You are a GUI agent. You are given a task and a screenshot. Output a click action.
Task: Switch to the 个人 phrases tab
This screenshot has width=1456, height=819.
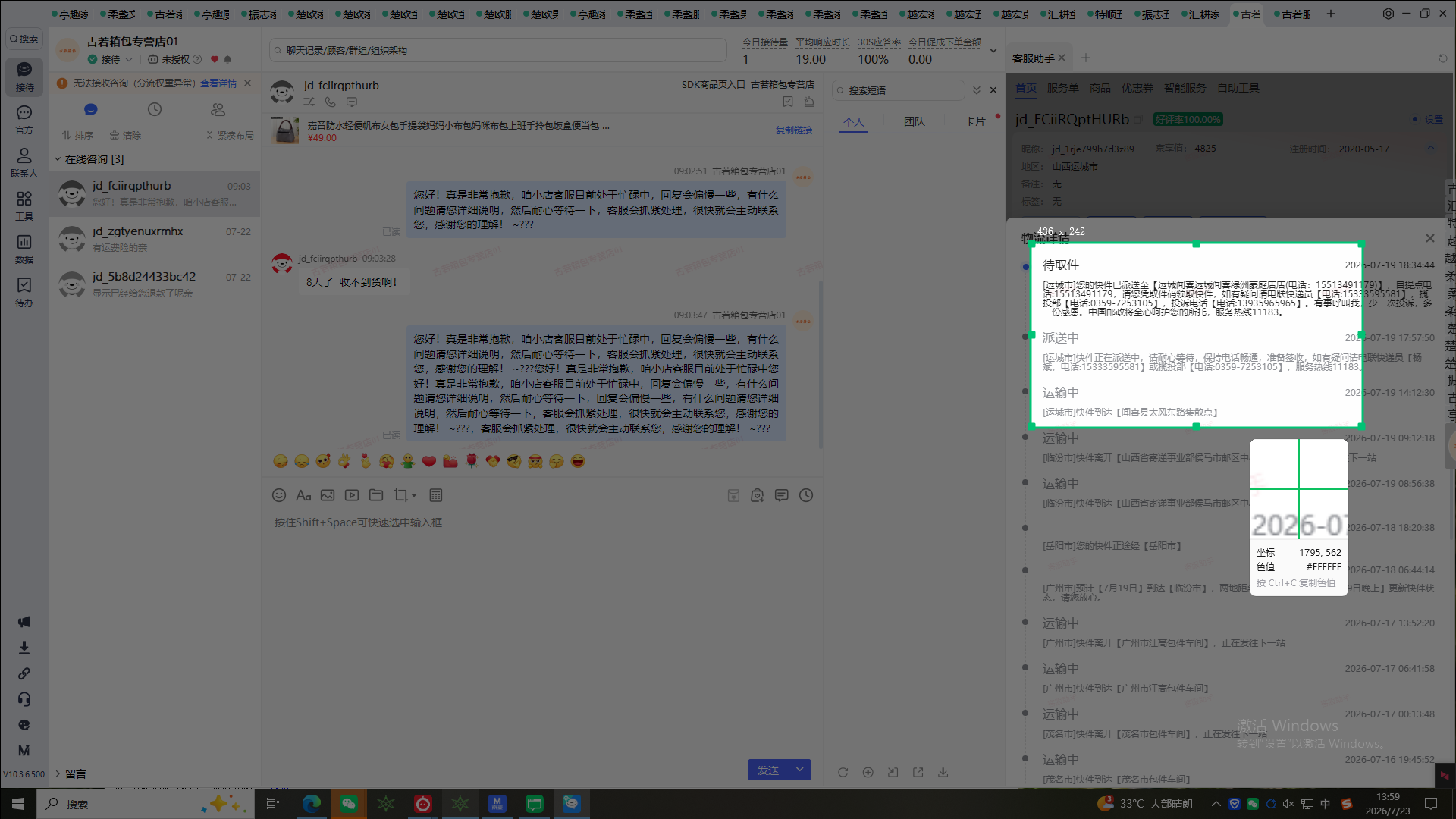854,122
